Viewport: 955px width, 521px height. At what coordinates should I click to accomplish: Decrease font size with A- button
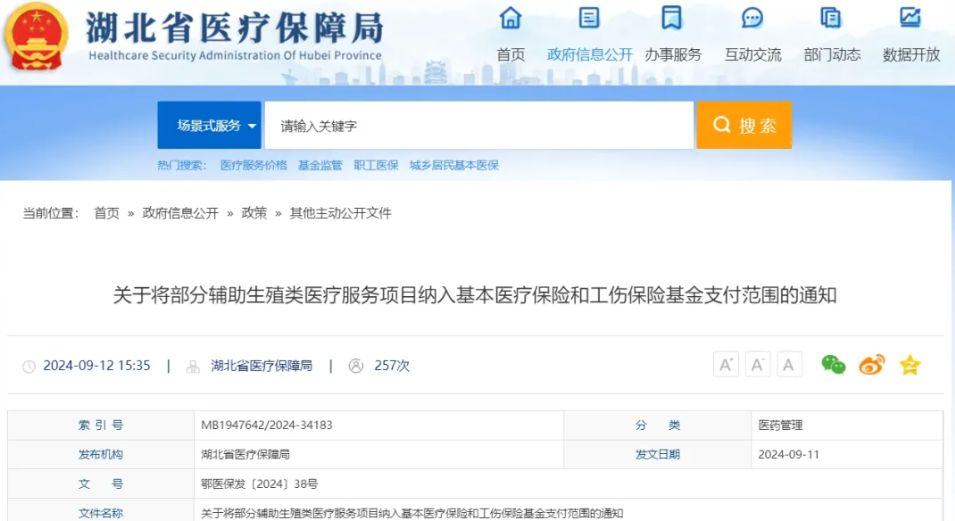pos(758,365)
